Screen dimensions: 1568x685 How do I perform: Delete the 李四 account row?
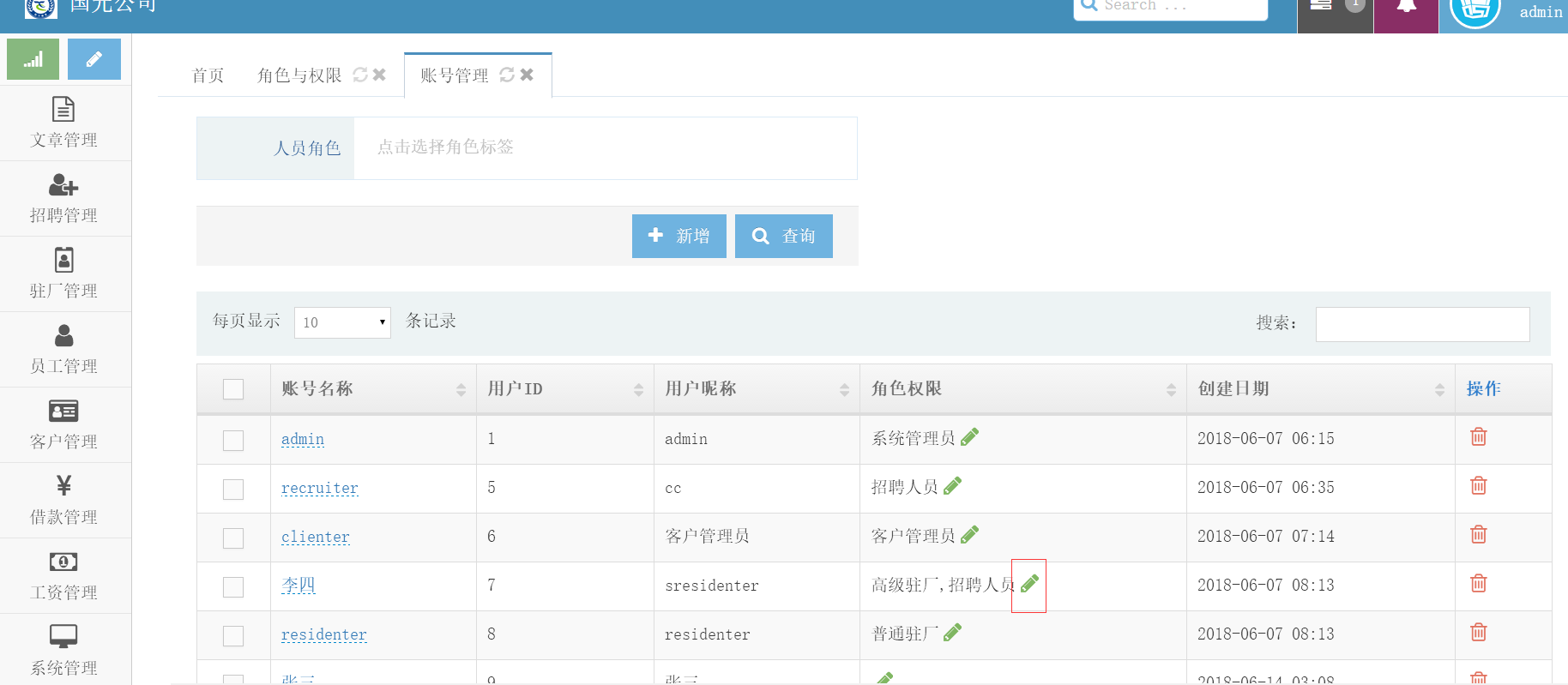point(1479,584)
